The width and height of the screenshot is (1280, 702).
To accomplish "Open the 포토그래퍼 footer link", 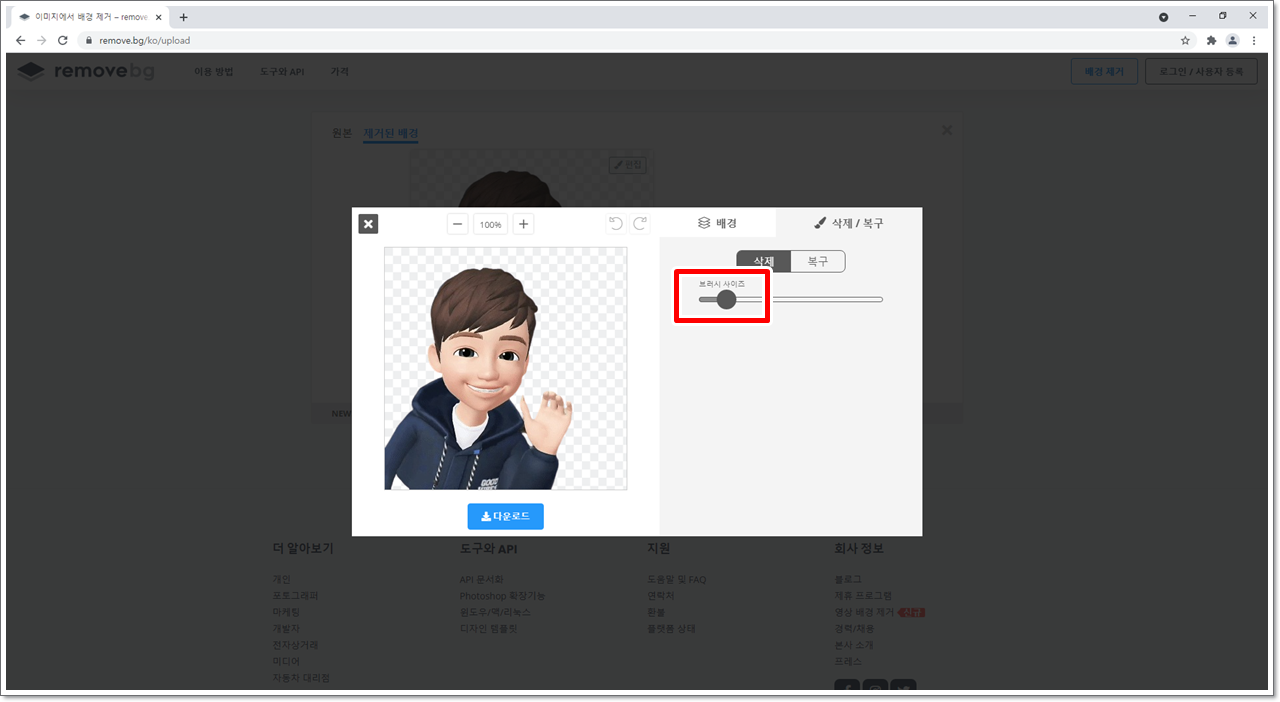I will (295, 596).
